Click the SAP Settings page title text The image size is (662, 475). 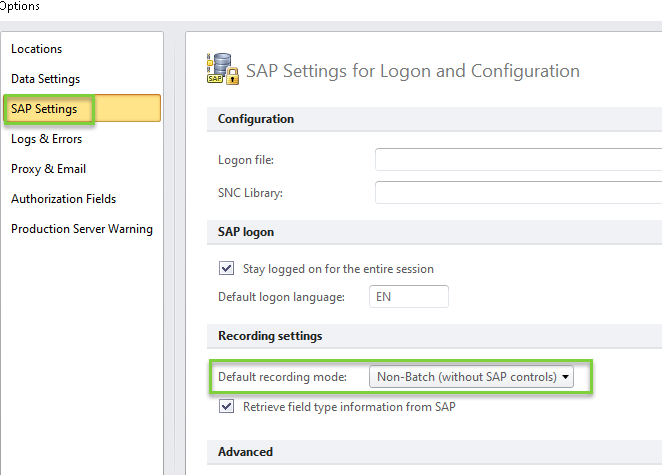(x=412, y=71)
